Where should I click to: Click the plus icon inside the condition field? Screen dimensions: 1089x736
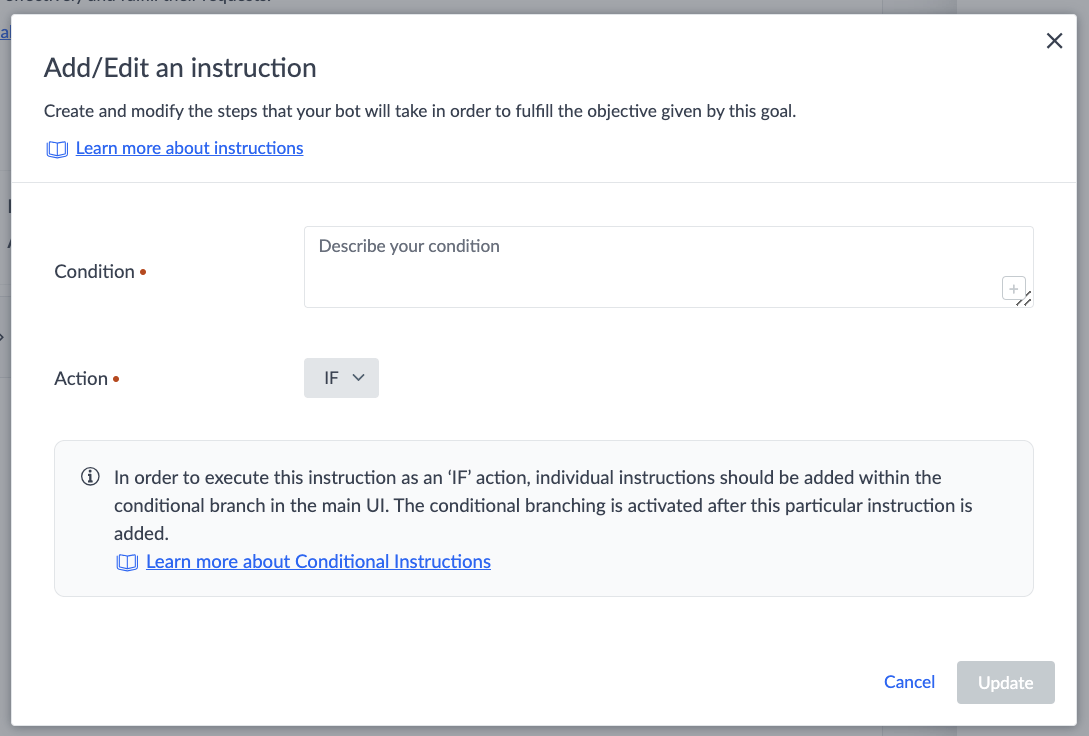pyautogui.click(x=1013, y=288)
